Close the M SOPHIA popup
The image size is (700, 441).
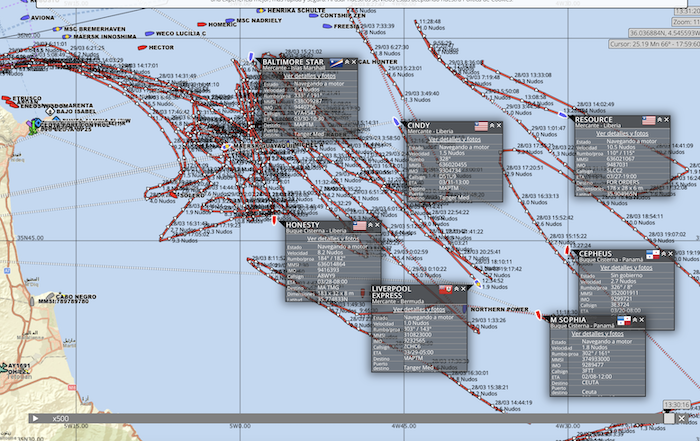coord(642,320)
